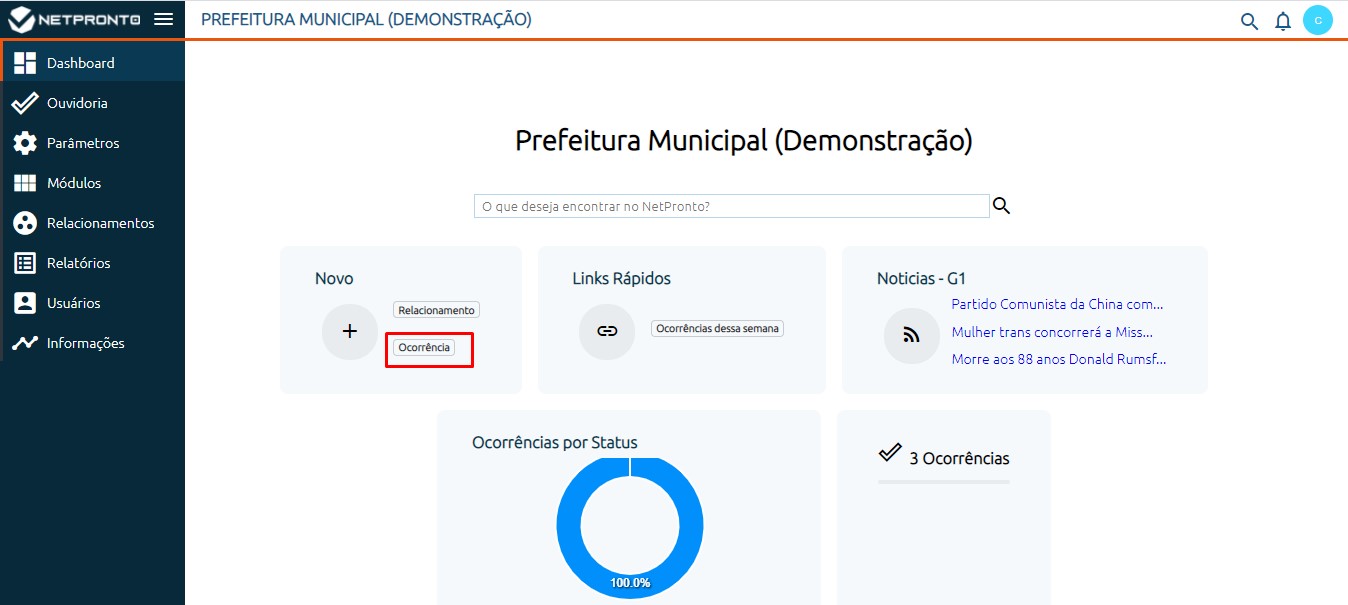Screen dimensions: 1348x605
Task: Click the PREFEITURA MUNICIPAL header title
Action: (x=366, y=19)
